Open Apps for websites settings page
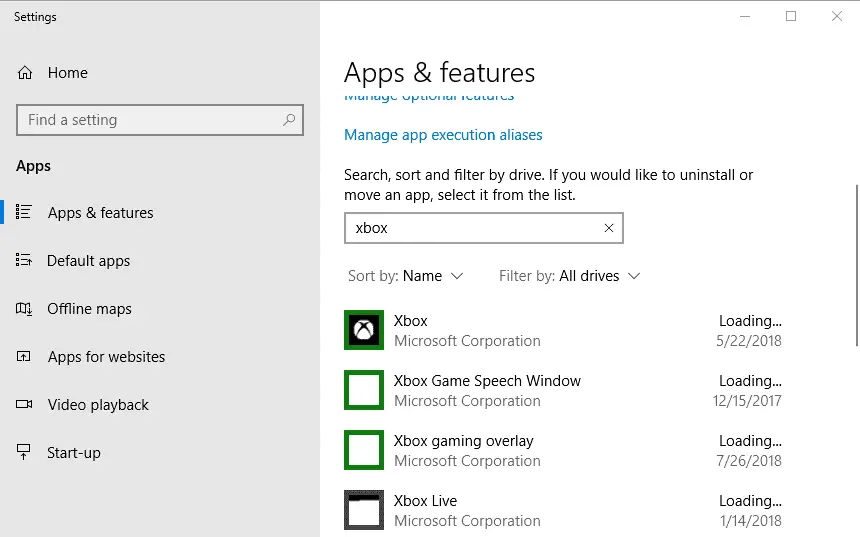The width and height of the screenshot is (860, 537). pyautogui.click(x=106, y=357)
